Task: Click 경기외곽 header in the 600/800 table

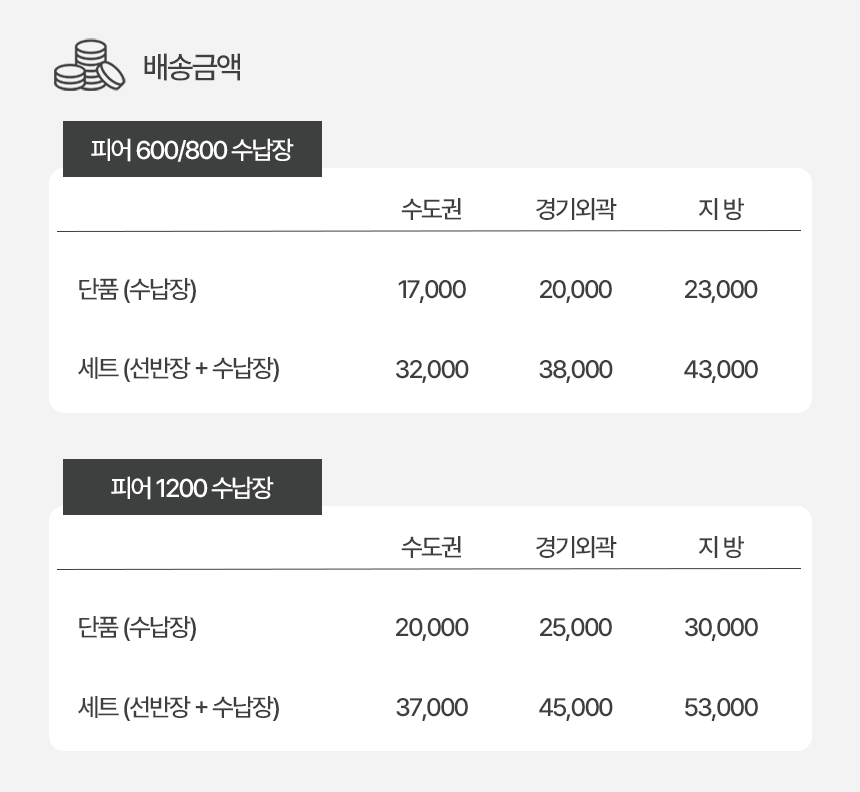Action: tap(575, 210)
